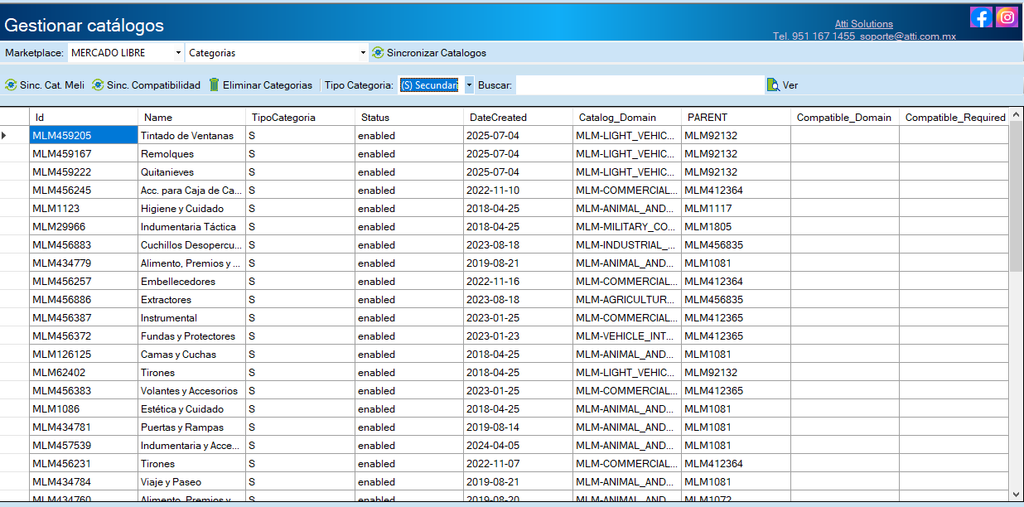
Task: Click the Ver search icon
Action: (x=773, y=85)
